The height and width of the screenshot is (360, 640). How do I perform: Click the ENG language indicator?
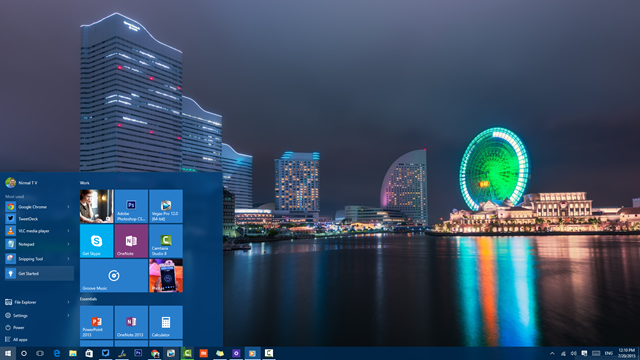[609, 353]
